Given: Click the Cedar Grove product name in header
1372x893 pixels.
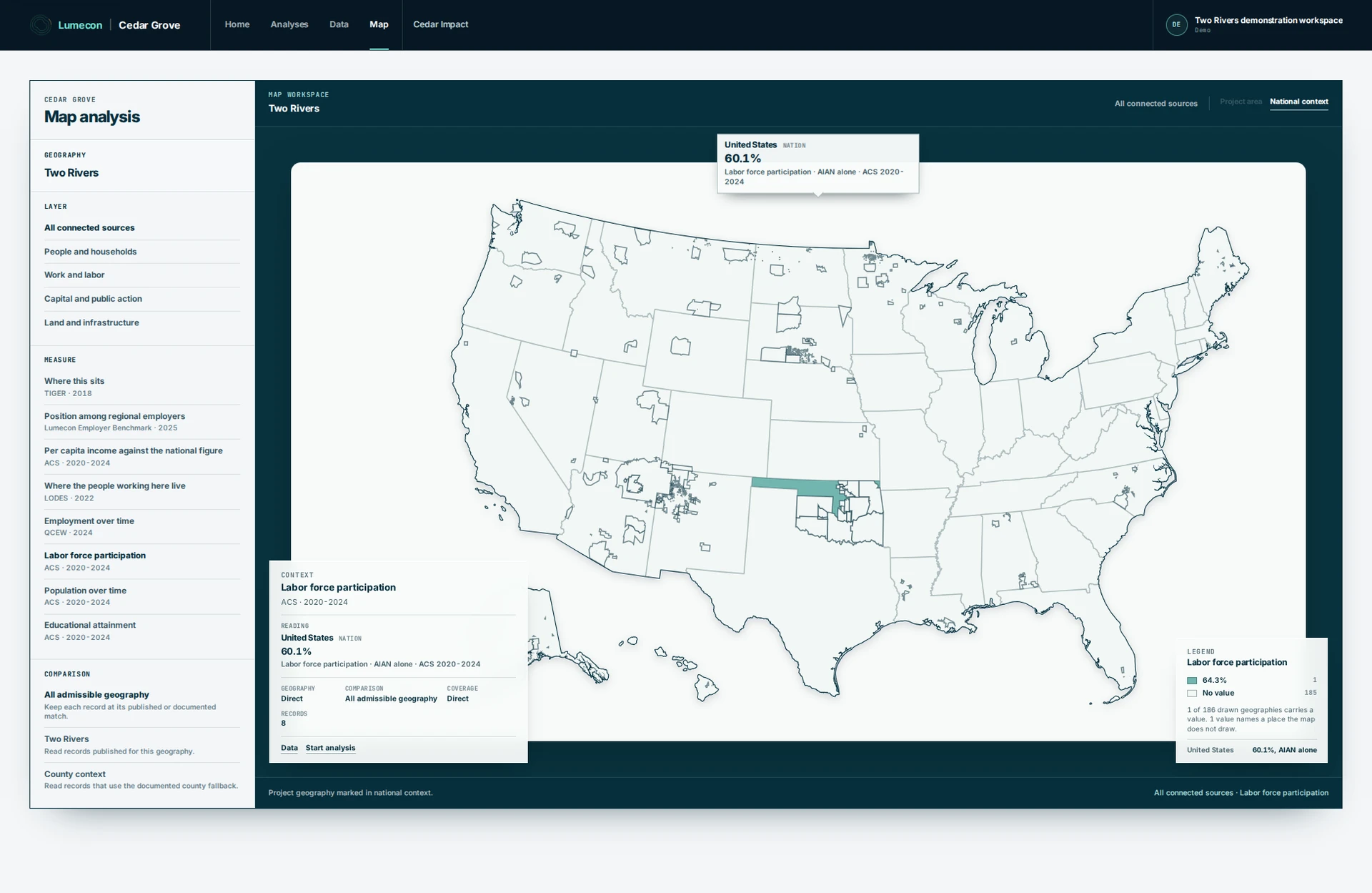Looking at the screenshot, I should (149, 25).
